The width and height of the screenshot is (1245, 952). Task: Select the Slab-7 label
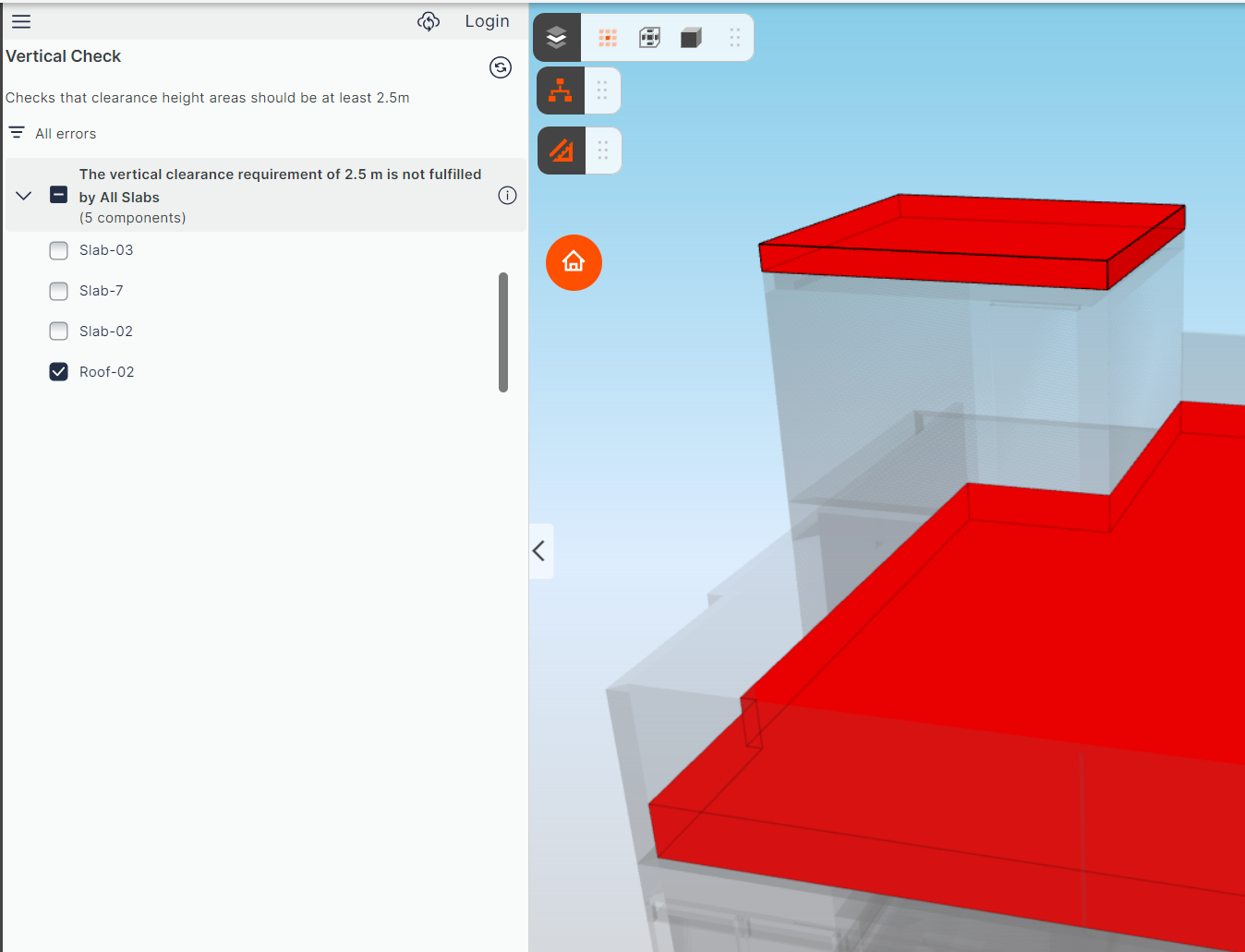(102, 291)
